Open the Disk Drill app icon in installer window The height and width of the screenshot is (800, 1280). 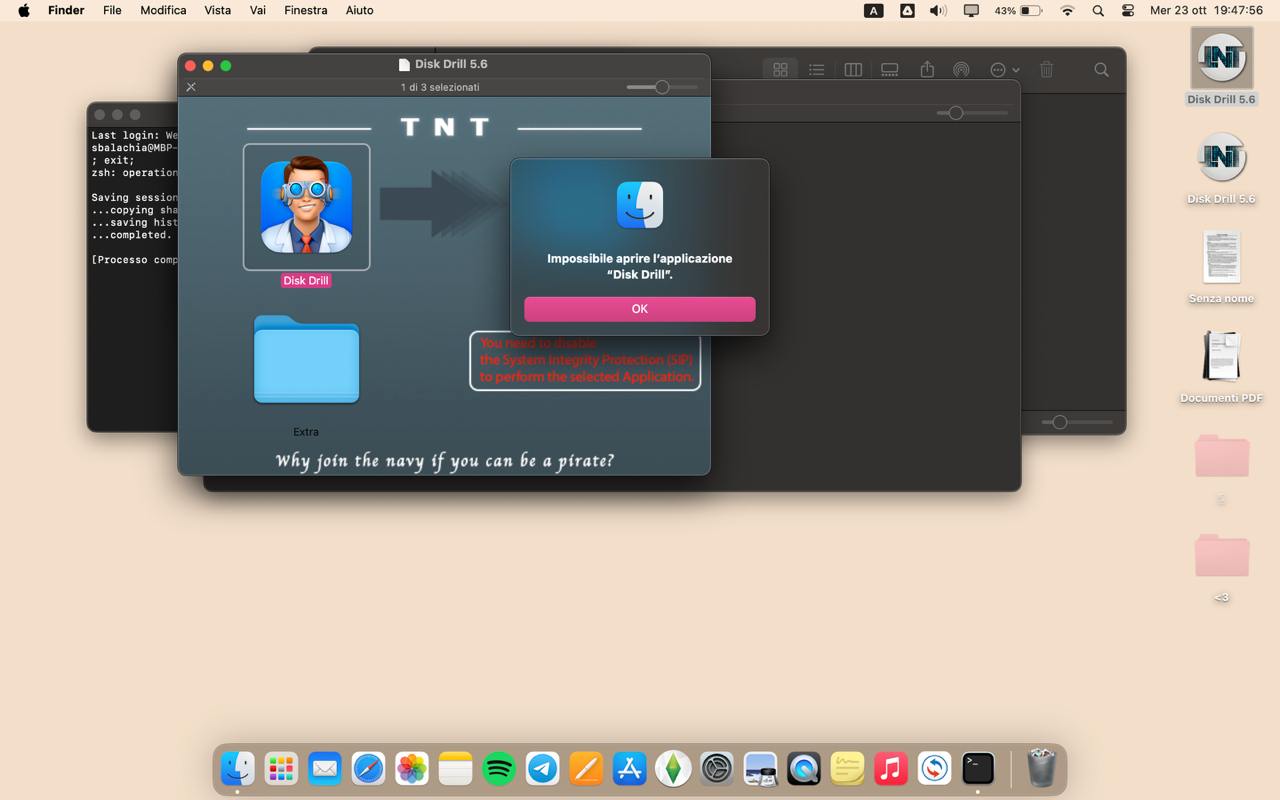pyautogui.click(x=306, y=207)
